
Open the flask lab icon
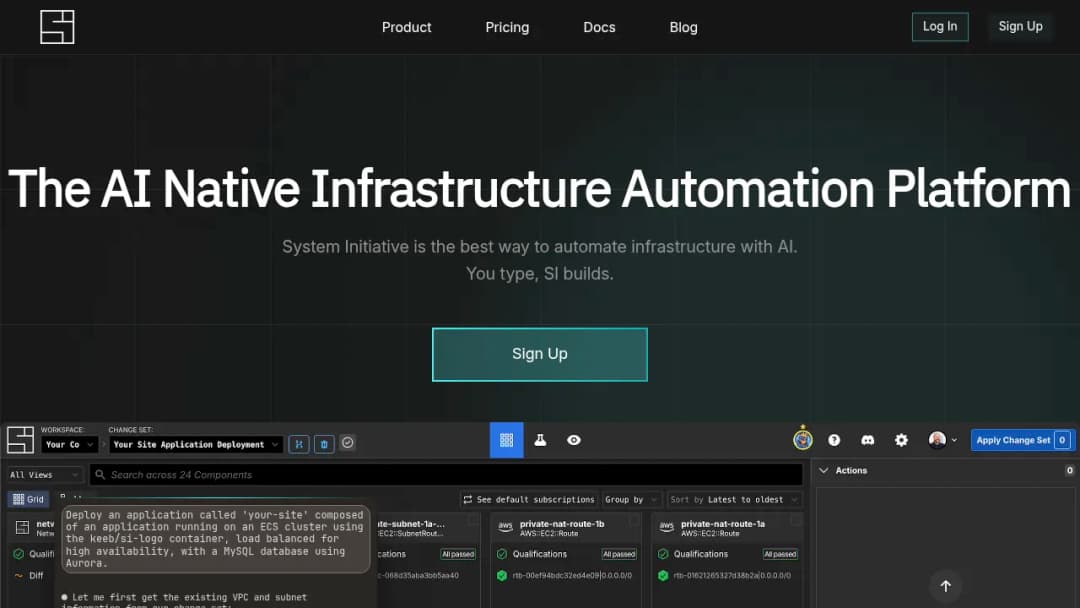[540, 440]
